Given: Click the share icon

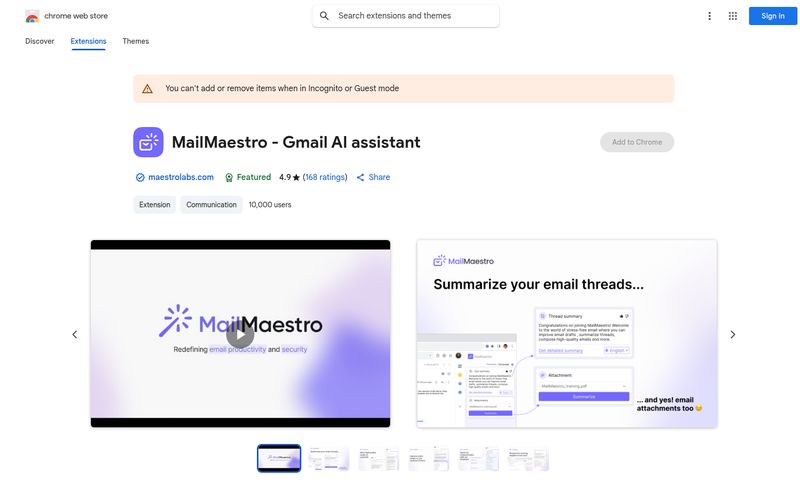Looking at the screenshot, I should [360, 178].
